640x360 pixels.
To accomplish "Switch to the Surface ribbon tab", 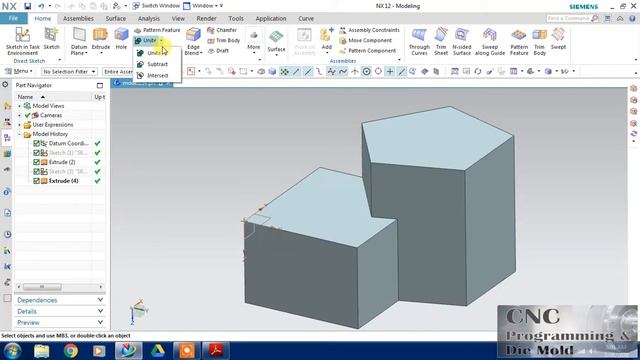I will pyautogui.click(x=116, y=18).
